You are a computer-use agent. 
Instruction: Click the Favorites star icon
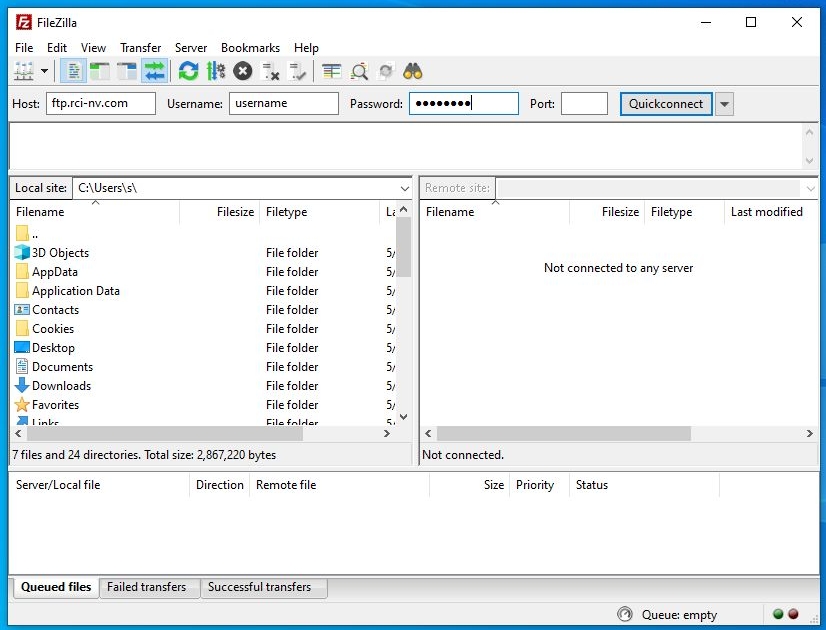(x=22, y=404)
